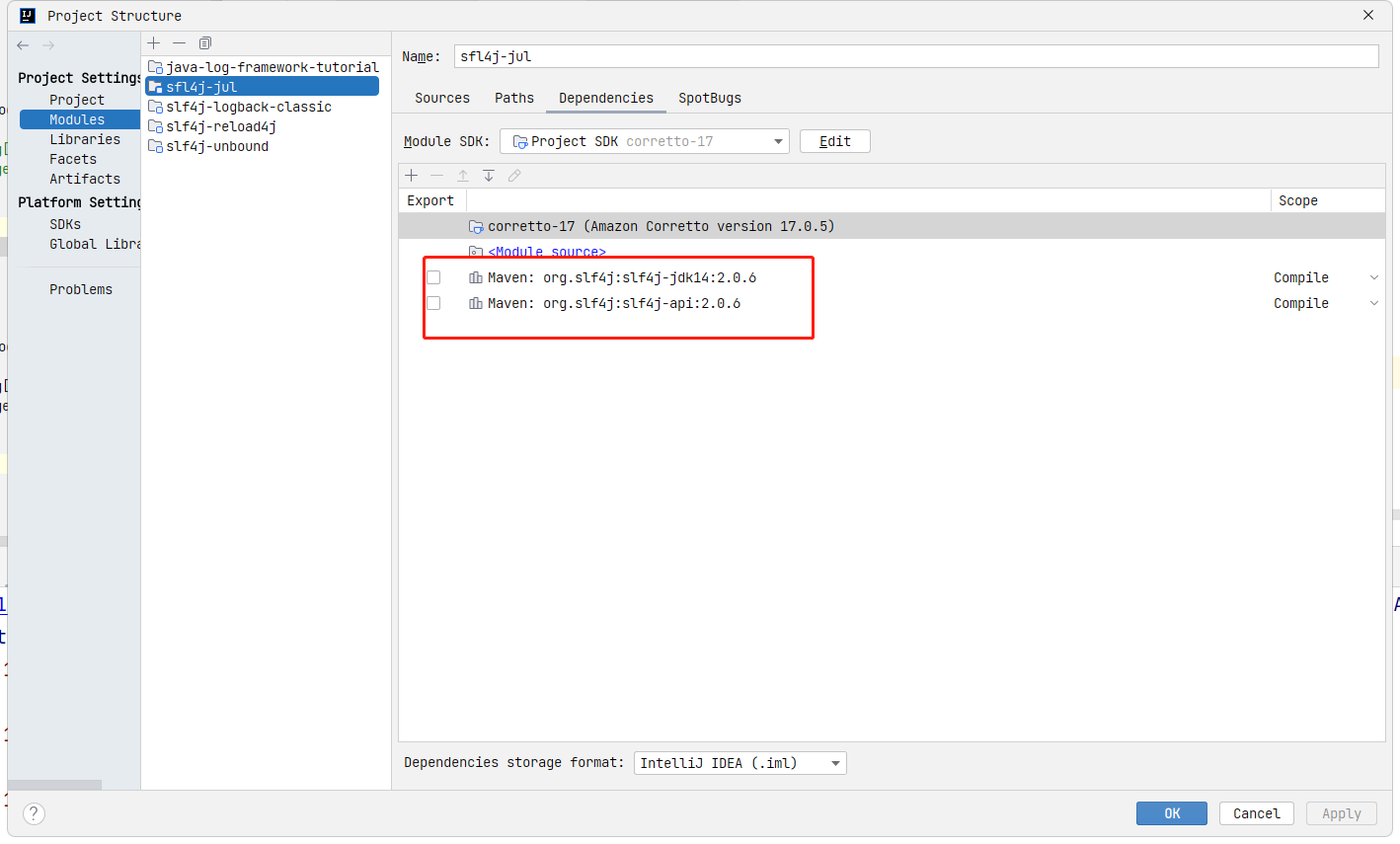Open the Problems section
Viewport: 1400px width, 844px height.
(81, 289)
